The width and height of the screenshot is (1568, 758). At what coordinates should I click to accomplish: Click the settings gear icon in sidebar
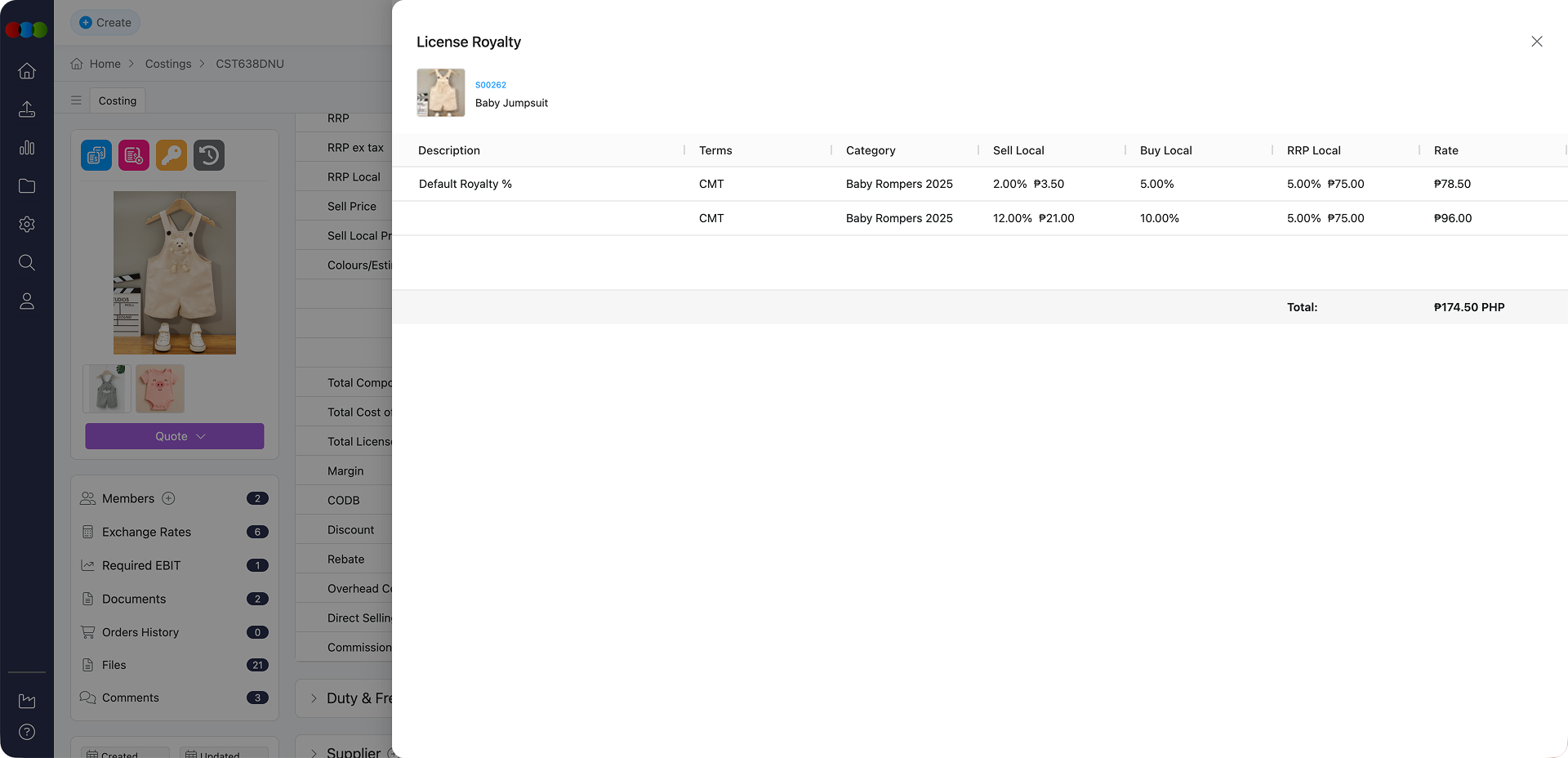[x=27, y=225]
